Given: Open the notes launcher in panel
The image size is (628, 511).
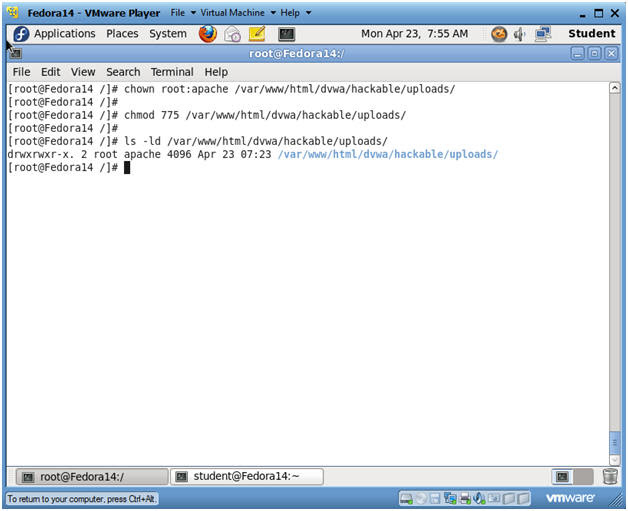Looking at the screenshot, I should [257, 34].
